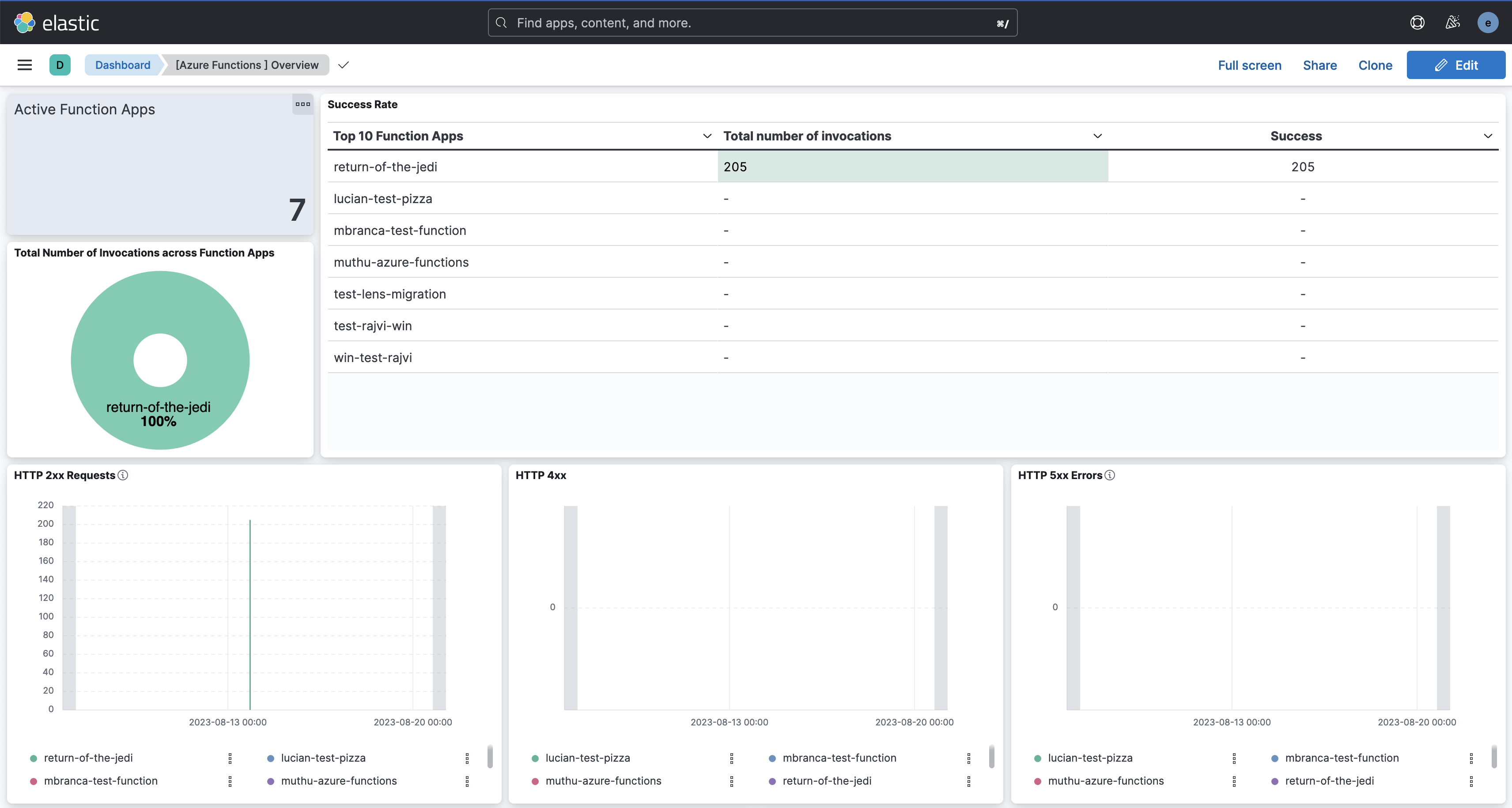Open the Success column header dropdown
This screenshot has width=1512, height=808.
pos(1489,136)
